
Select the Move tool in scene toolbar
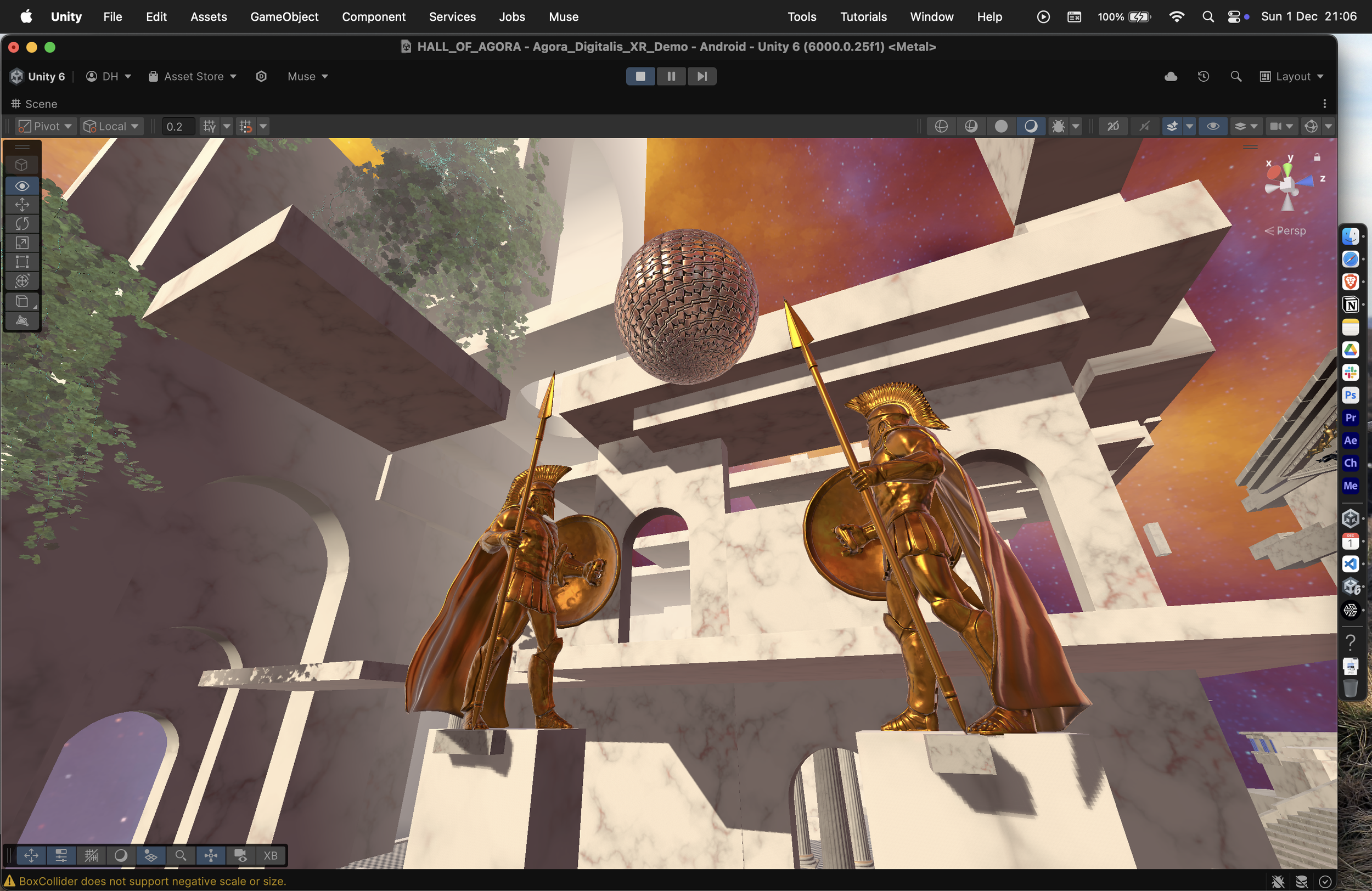(22, 205)
